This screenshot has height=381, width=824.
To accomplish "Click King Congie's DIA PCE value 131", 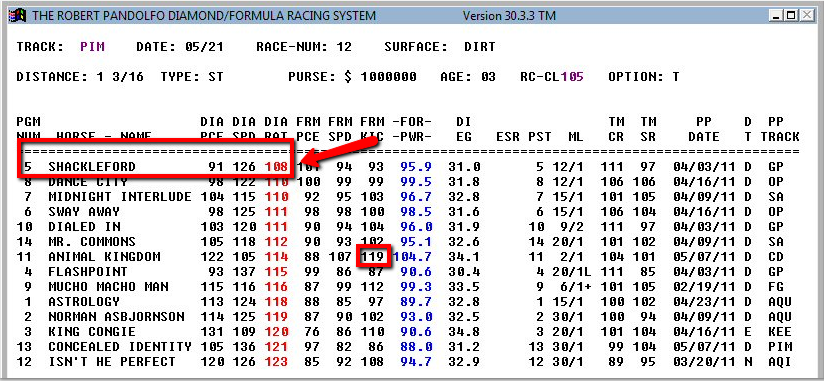I will point(212,332).
